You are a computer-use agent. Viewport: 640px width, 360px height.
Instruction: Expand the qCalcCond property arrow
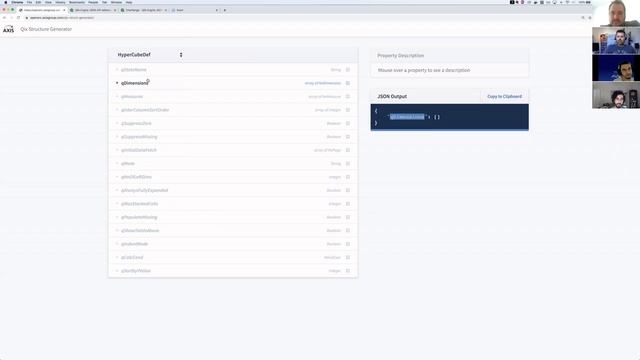click(x=117, y=258)
